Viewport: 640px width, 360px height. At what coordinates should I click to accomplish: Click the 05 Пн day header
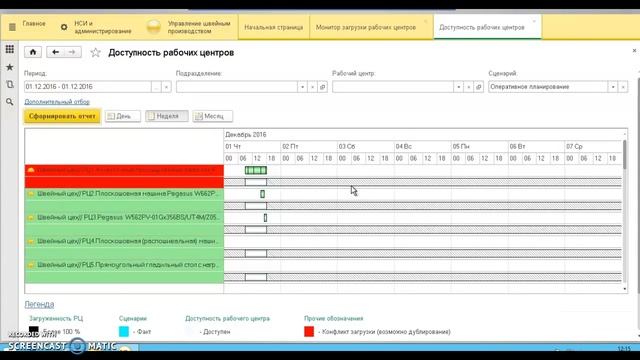pyautogui.click(x=480, y=147)
